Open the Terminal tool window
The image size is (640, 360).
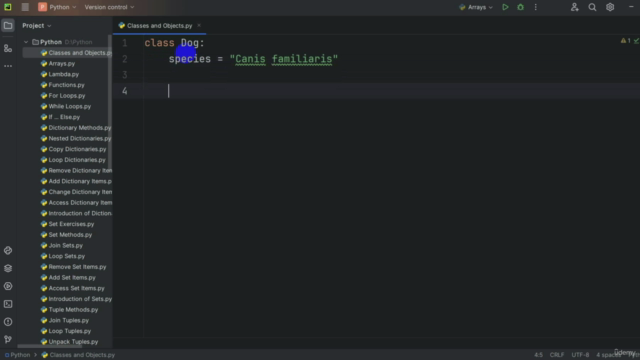tap(8, 304)
